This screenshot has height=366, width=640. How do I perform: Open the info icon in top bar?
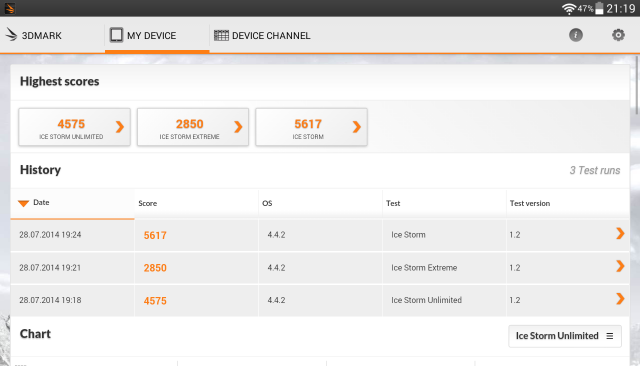[x=576, y=35]
